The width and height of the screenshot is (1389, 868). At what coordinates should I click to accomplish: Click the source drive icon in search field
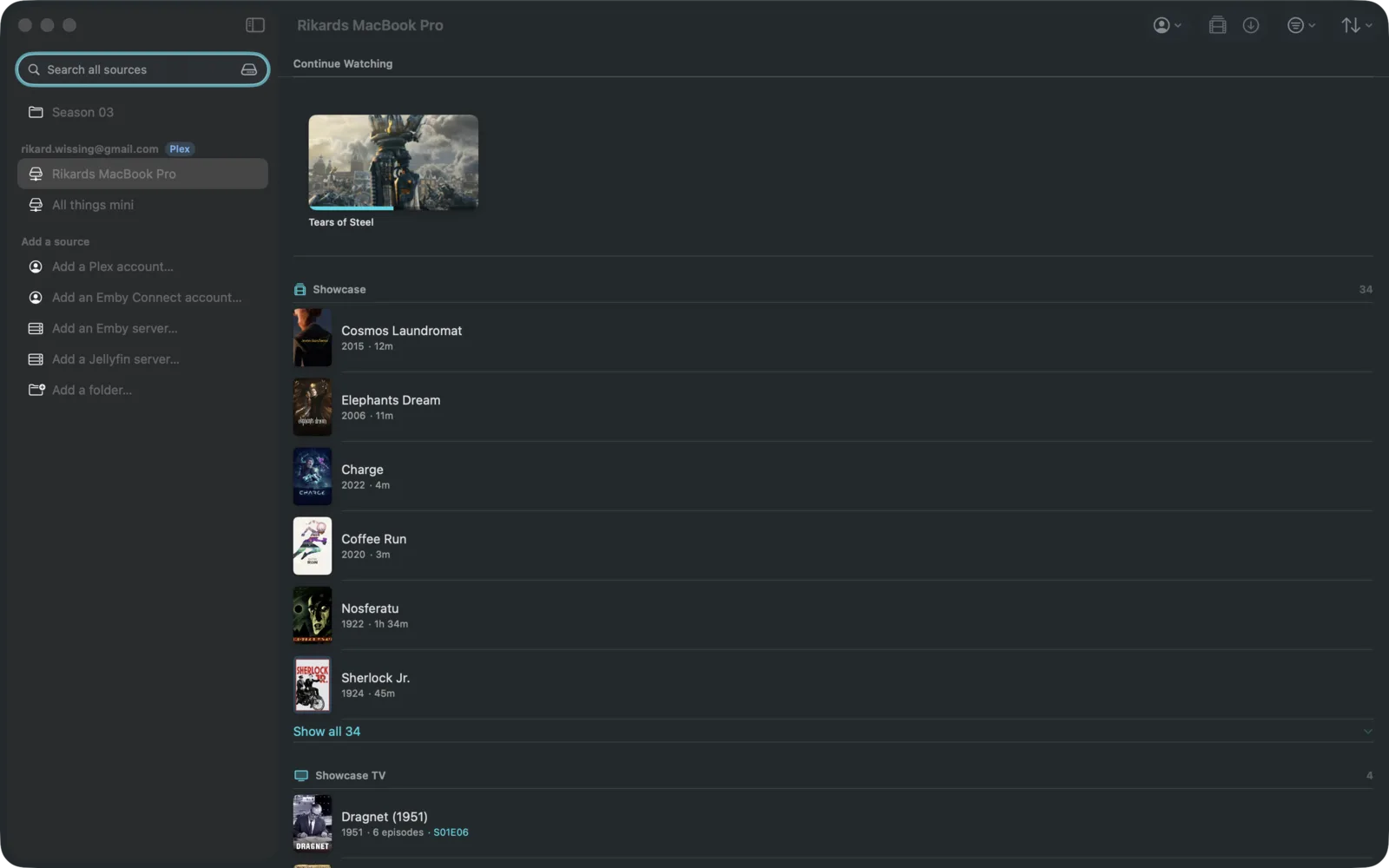tap(249, 69)
